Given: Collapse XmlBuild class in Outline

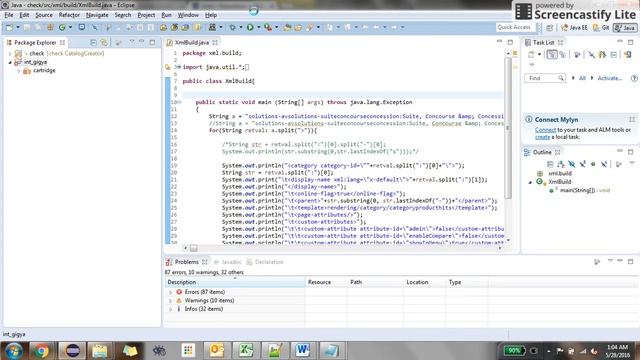Looking at the screenshot, I should (530, 182).
